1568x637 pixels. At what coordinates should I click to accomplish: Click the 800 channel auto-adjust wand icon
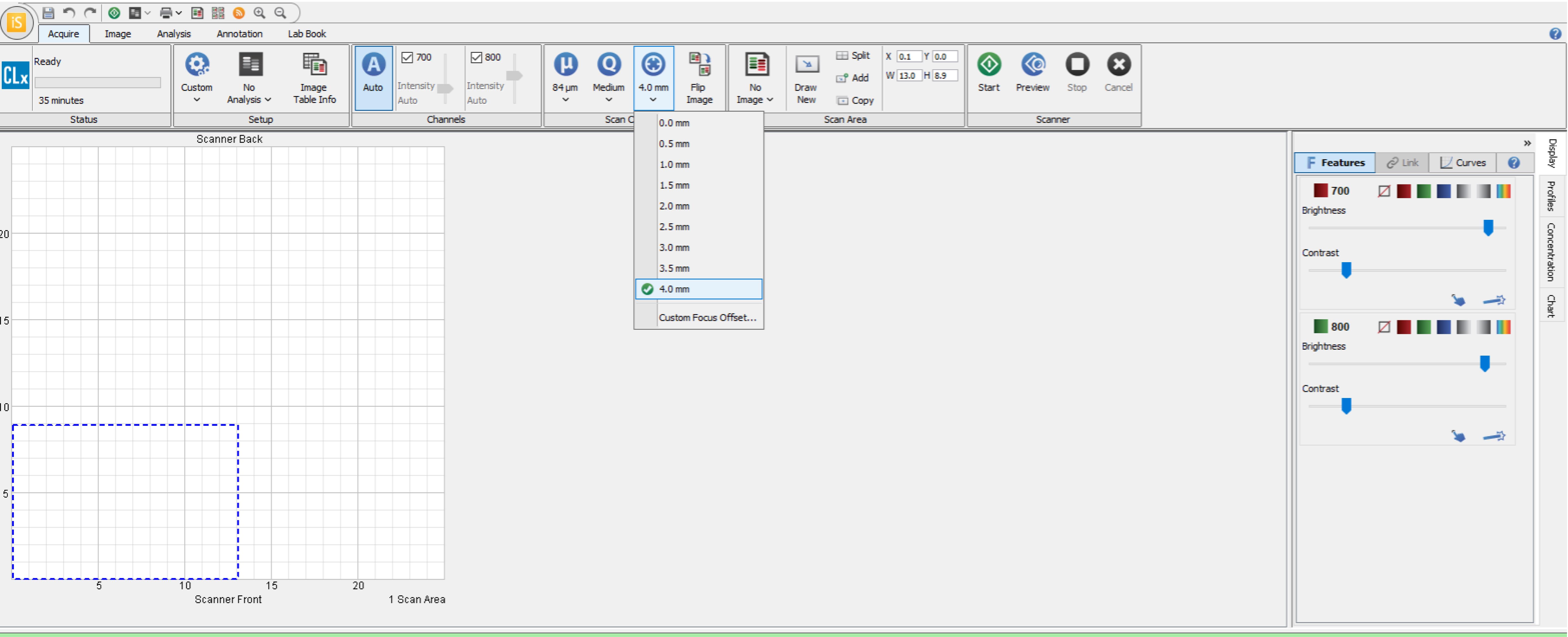coord(1494,436)
